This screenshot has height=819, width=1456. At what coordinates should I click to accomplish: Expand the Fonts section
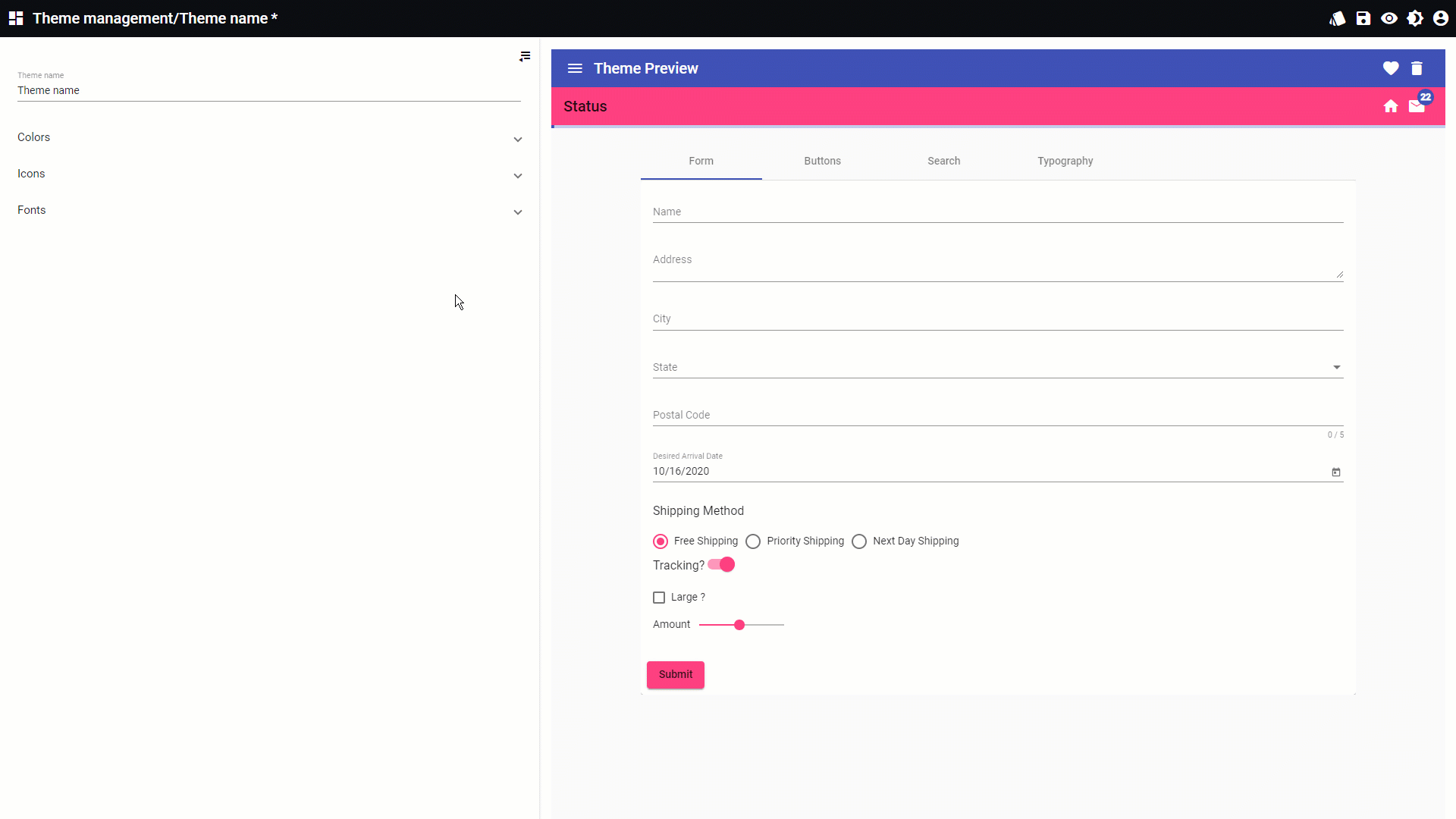click(x=269, y=210)
